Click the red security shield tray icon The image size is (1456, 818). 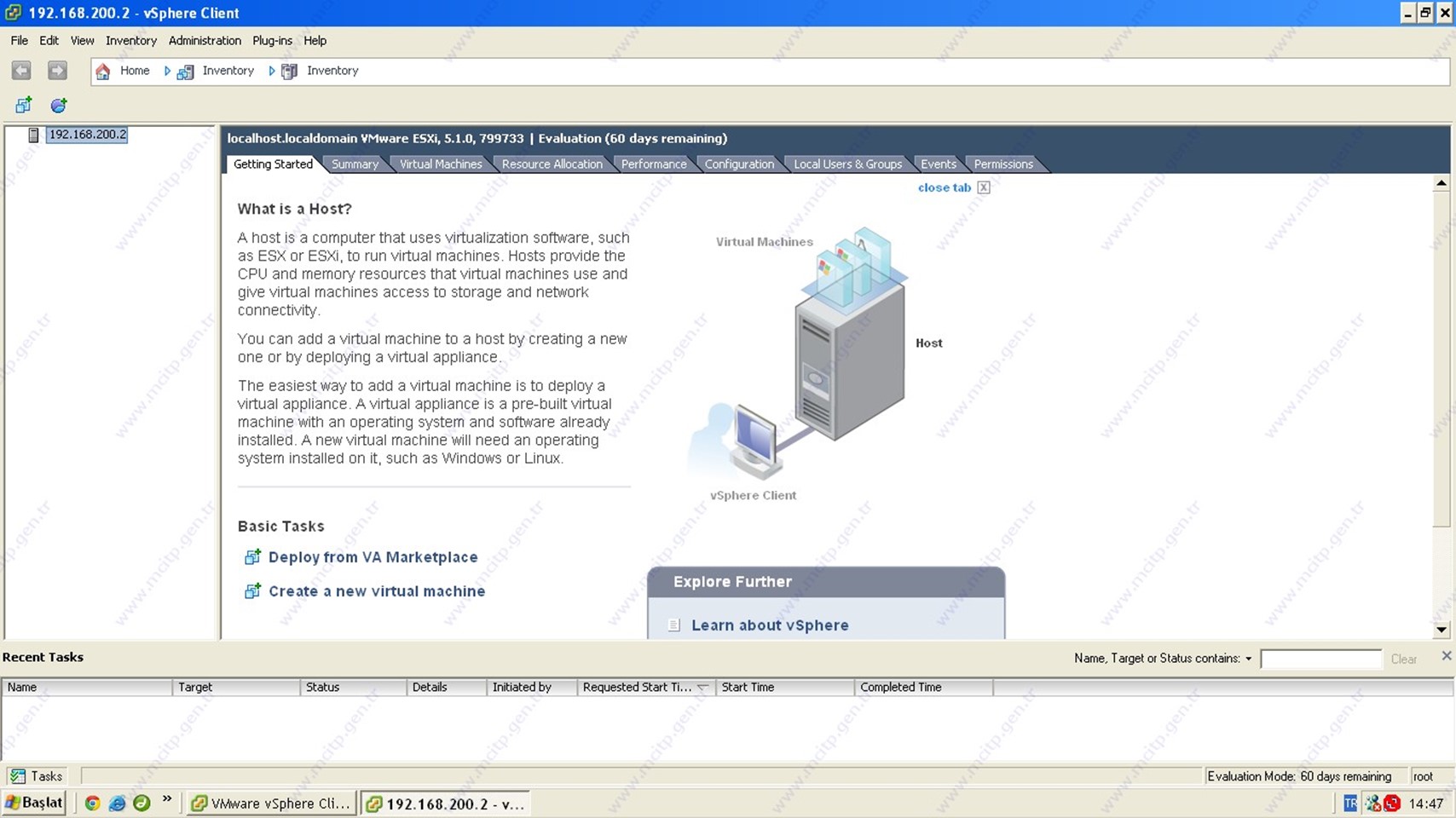[x=1392, y=804]
